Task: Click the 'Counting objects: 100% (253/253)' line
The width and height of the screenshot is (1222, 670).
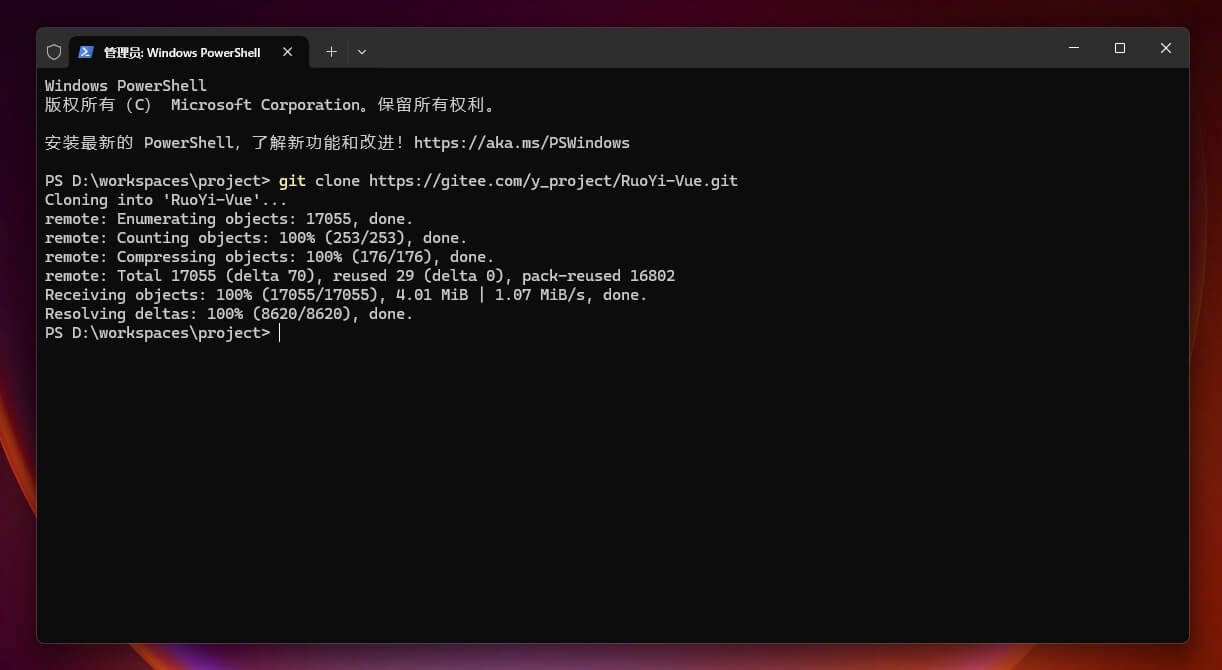Action: [x=256, y=238]
